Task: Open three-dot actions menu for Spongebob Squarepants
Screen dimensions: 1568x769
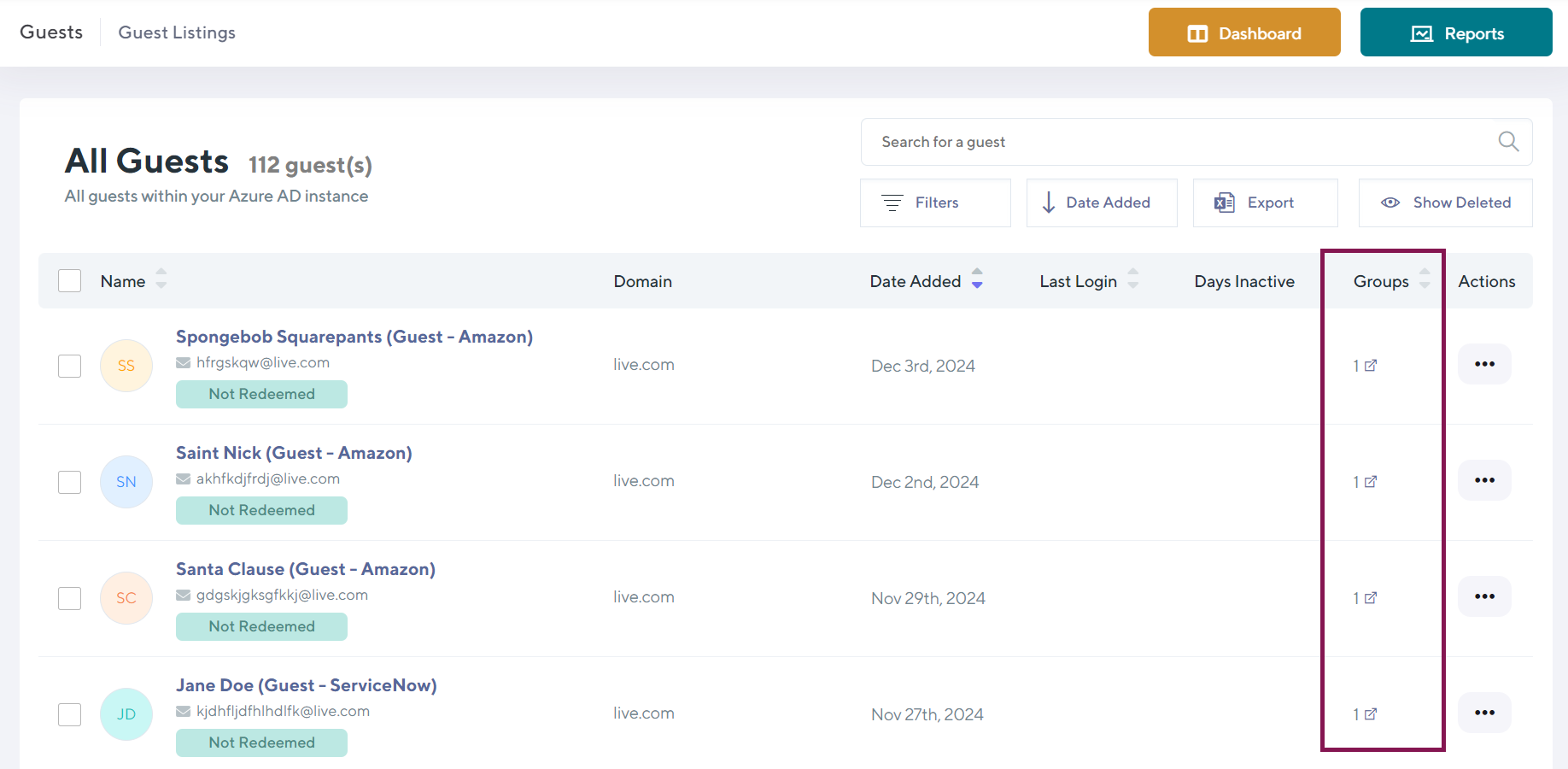Action: pos(1484,364)
